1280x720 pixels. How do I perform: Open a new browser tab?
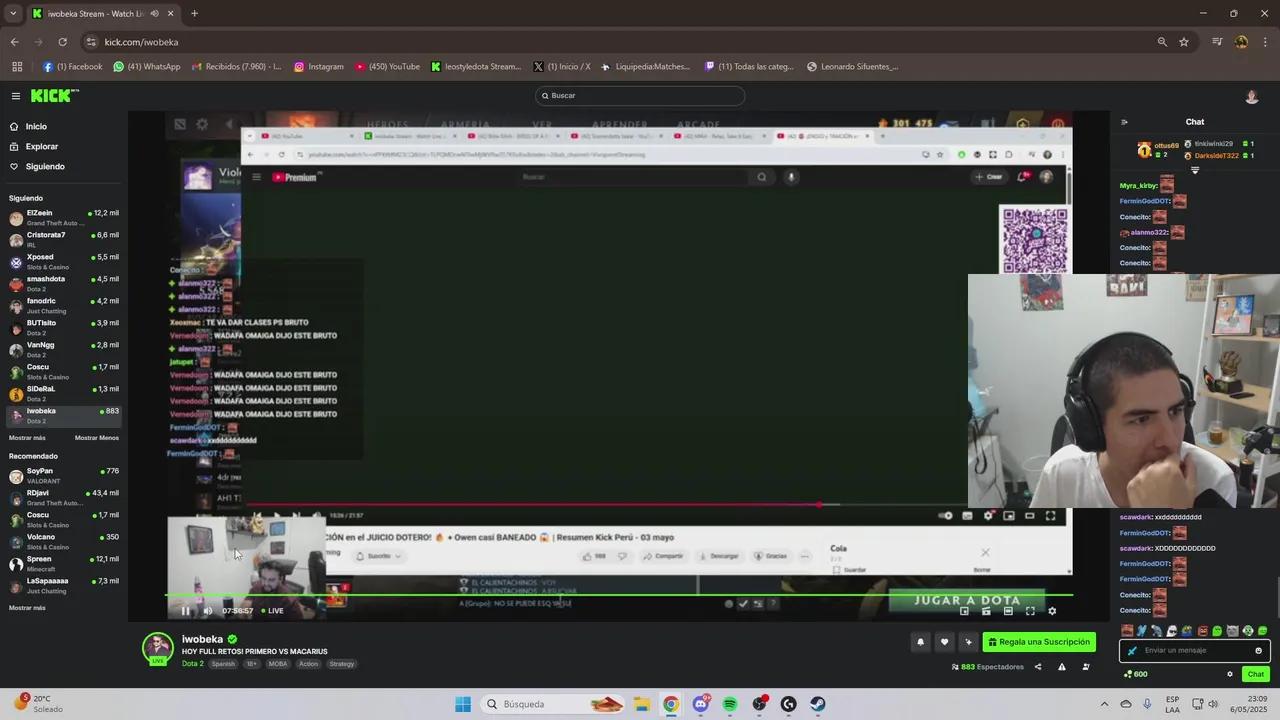point(194,14)
